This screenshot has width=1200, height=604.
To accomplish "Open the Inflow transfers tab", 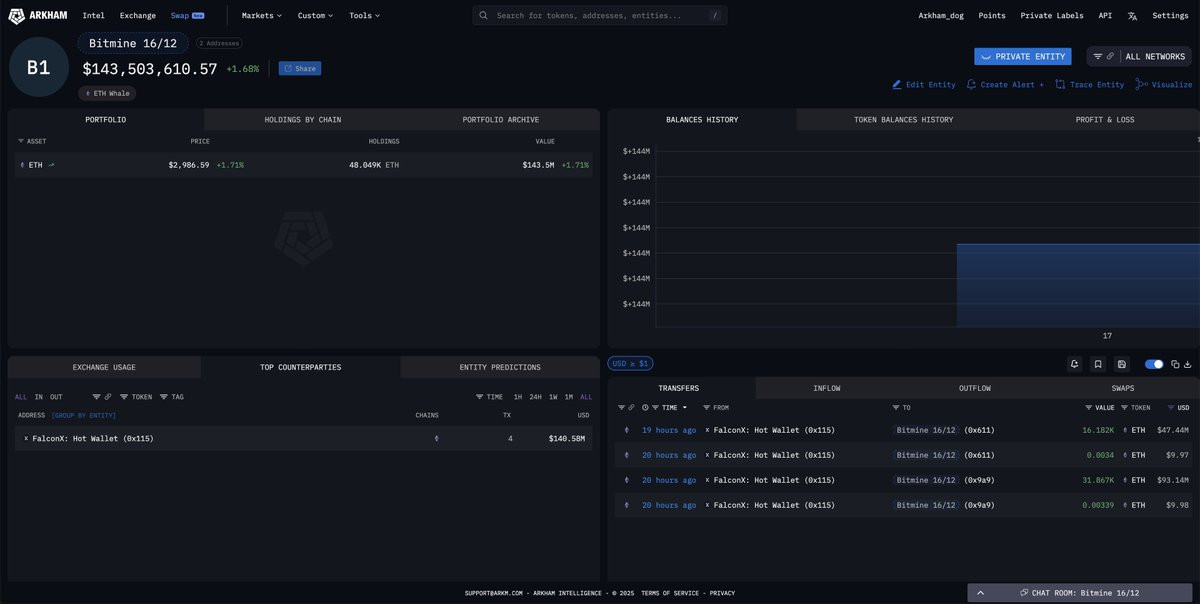I will (x=827, y=388).
